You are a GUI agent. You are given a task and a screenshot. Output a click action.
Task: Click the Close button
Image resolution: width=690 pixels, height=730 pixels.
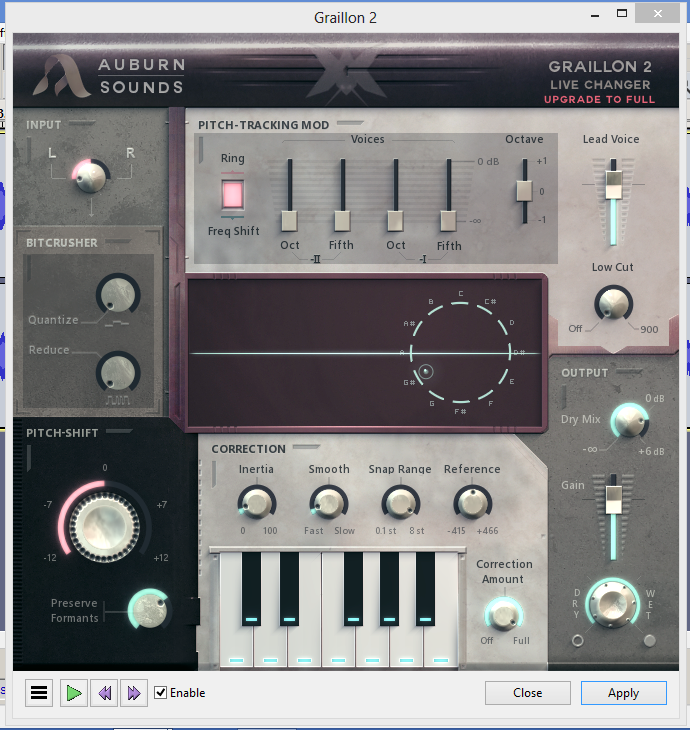tap(528, 693)
